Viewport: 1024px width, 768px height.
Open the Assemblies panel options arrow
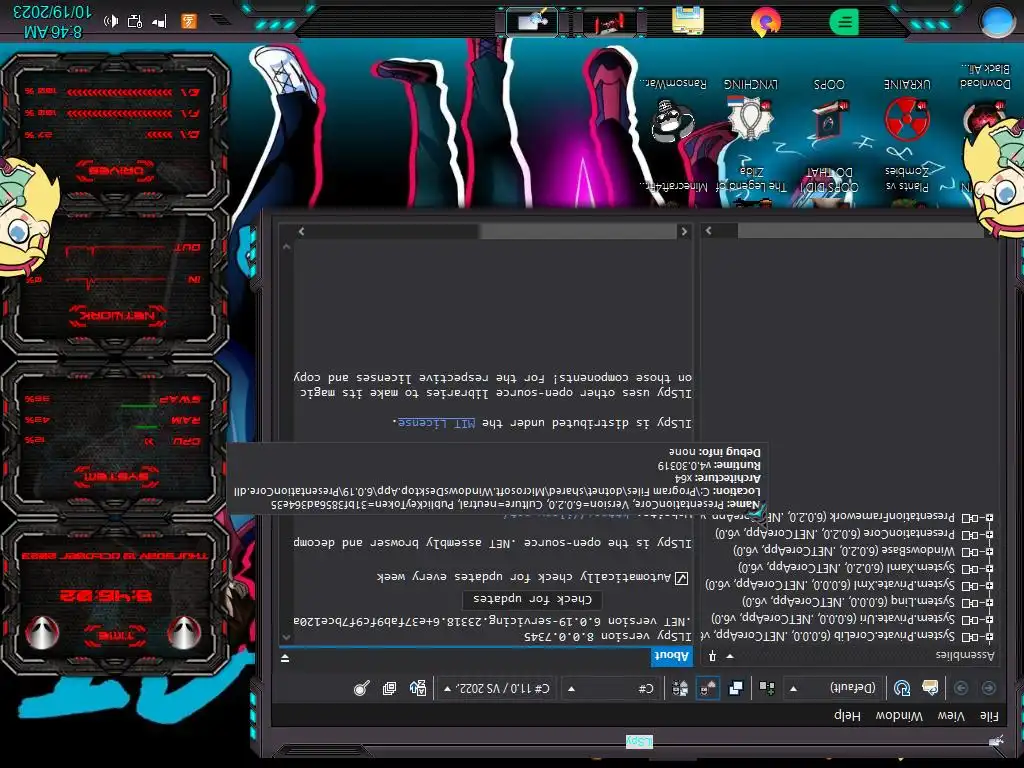tap(730, 656)
